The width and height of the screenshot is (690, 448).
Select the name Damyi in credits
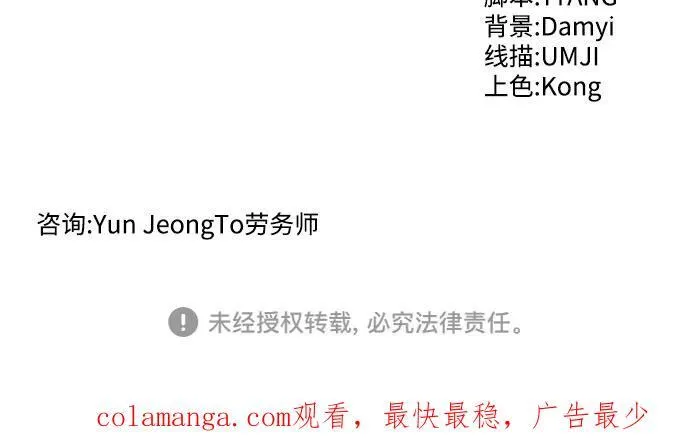pyautogui.click(x=578, y=27)
